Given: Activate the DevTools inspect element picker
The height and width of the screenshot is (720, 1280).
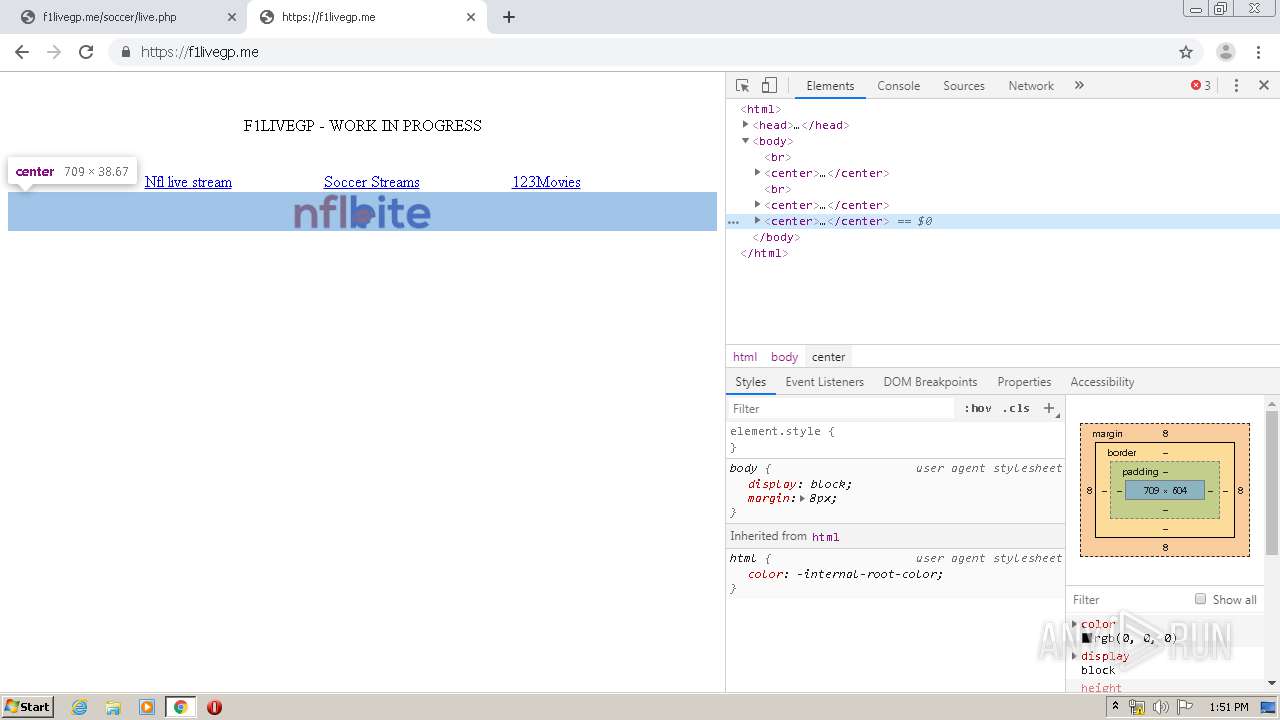Looking at the screenshot, I should coord(742,86).
